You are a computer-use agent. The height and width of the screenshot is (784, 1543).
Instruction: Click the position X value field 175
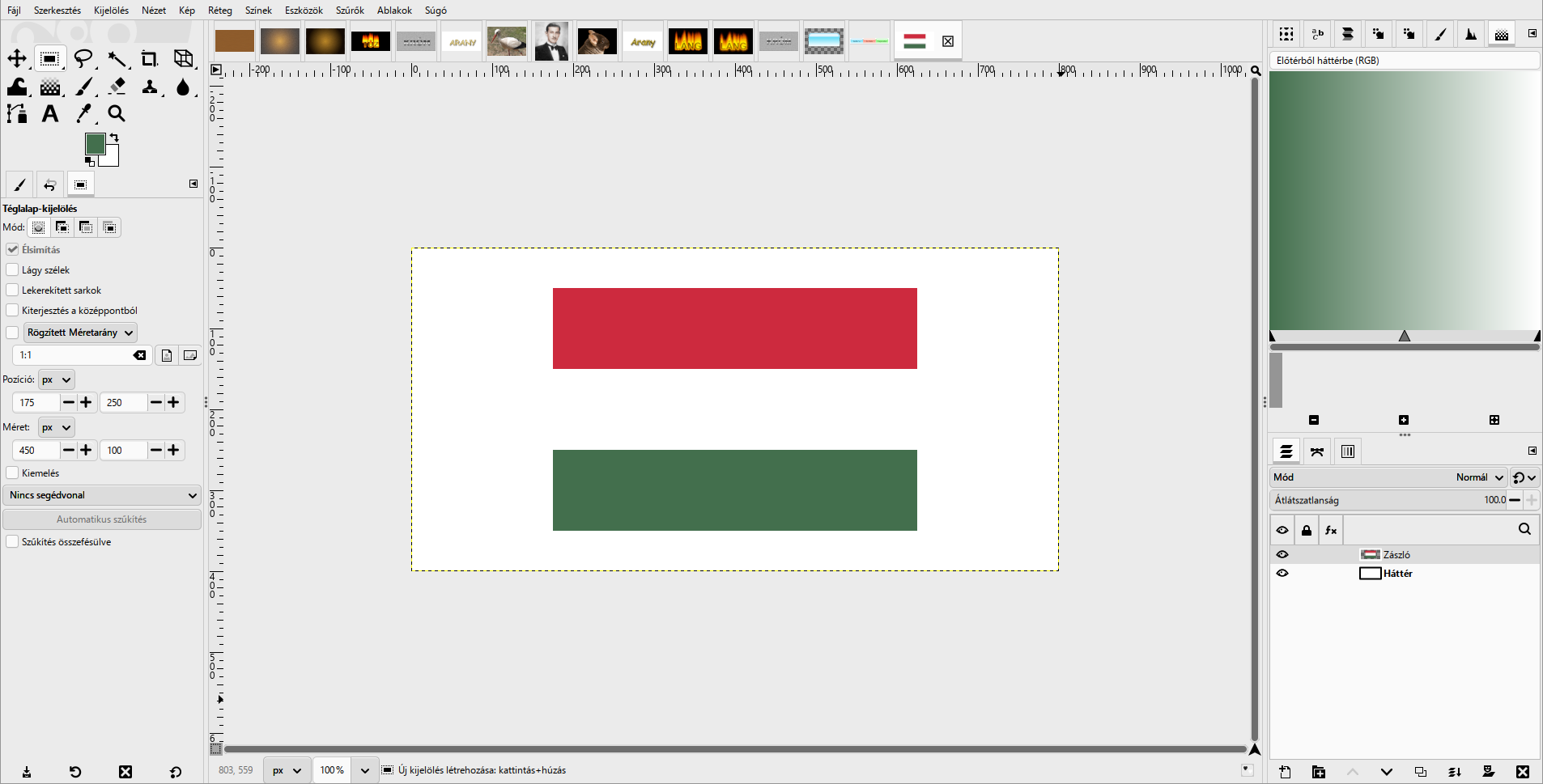click(x=36, y=402)
